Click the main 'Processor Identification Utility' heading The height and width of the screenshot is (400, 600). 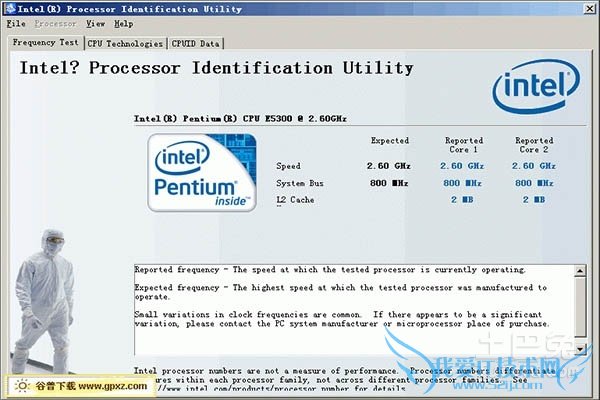click(217, 68)
